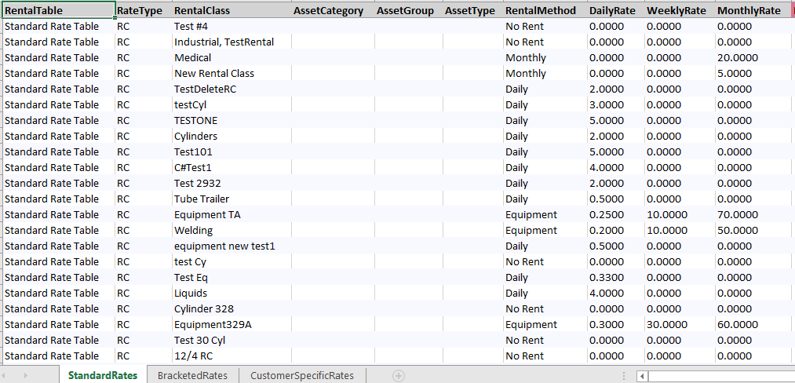Select the Equipment329A weekly rate 30.0000
The height and width of the screenshot is (383, 795).
tap(679, 325)
